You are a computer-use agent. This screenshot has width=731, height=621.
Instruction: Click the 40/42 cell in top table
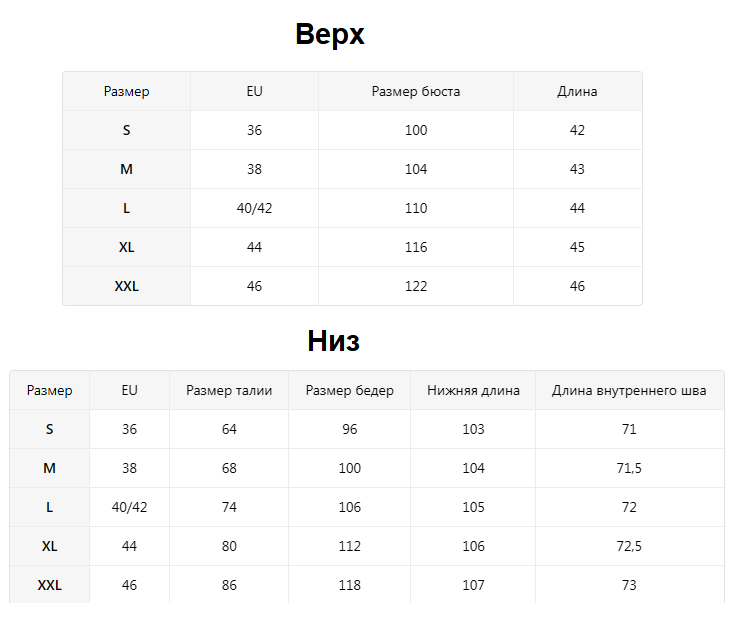255,208
